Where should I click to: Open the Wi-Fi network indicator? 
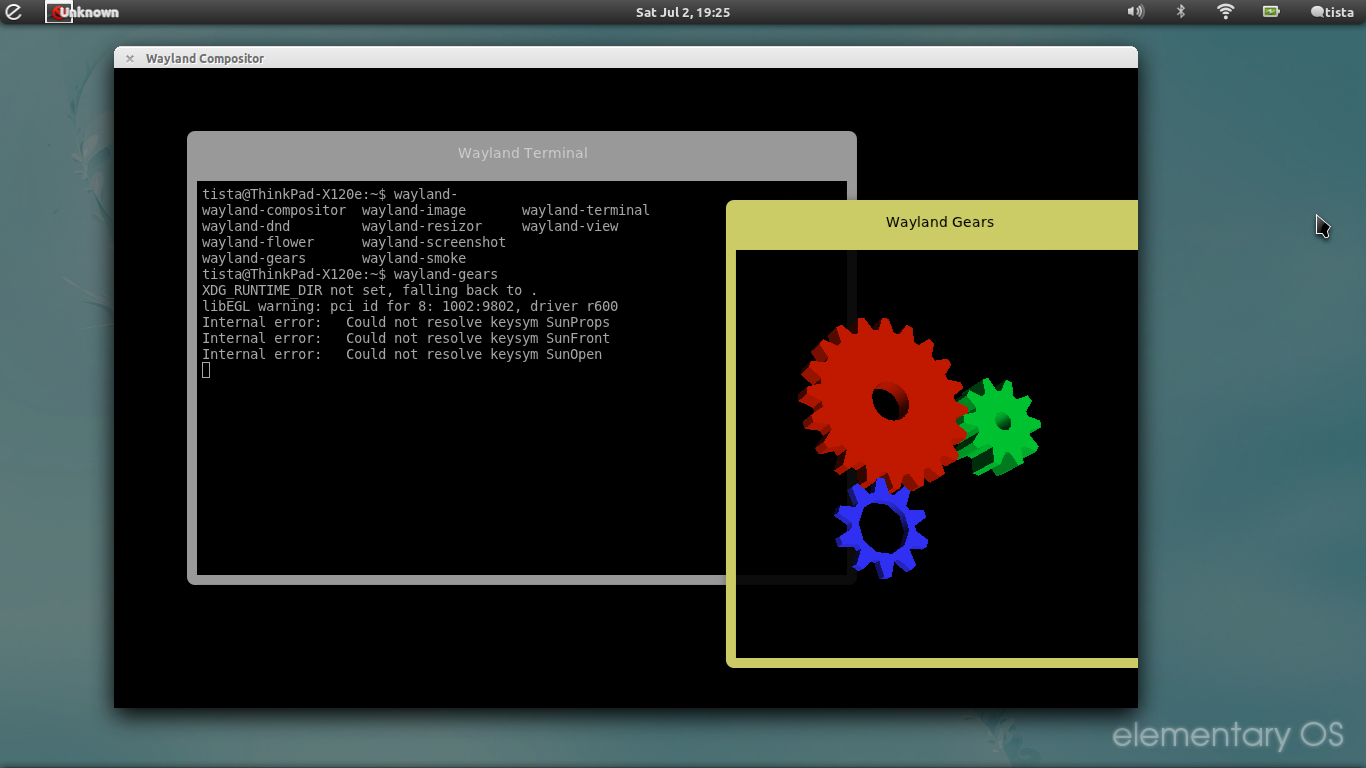point(1225,12)
